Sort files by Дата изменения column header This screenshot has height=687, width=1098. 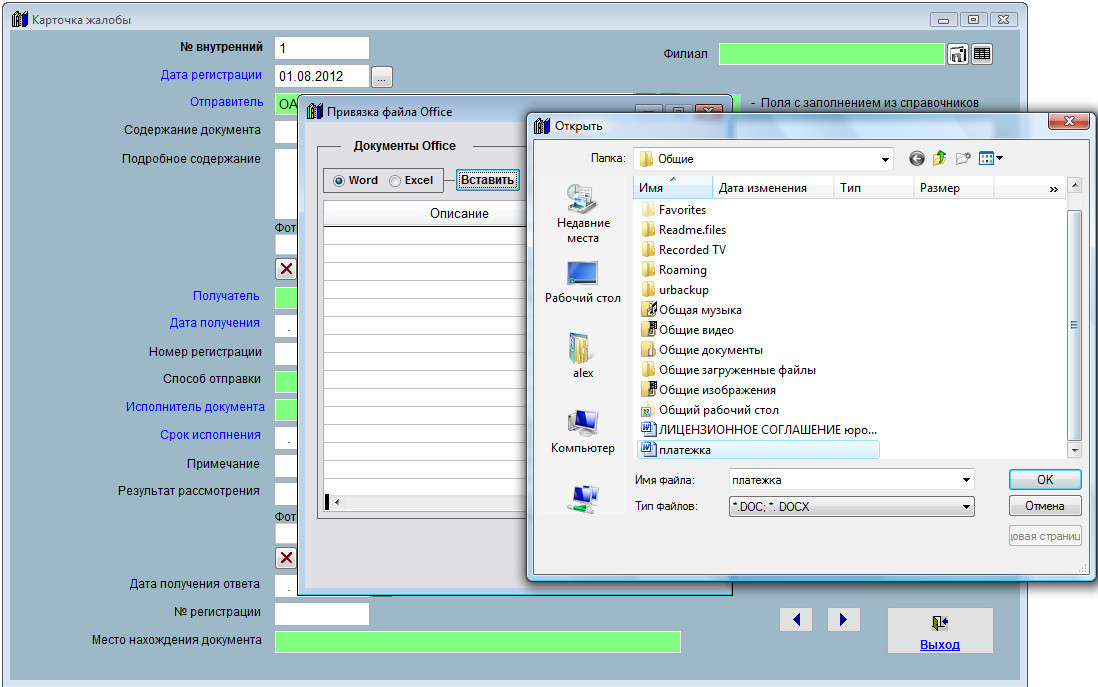pyautogui.click(x=762, y=188)
